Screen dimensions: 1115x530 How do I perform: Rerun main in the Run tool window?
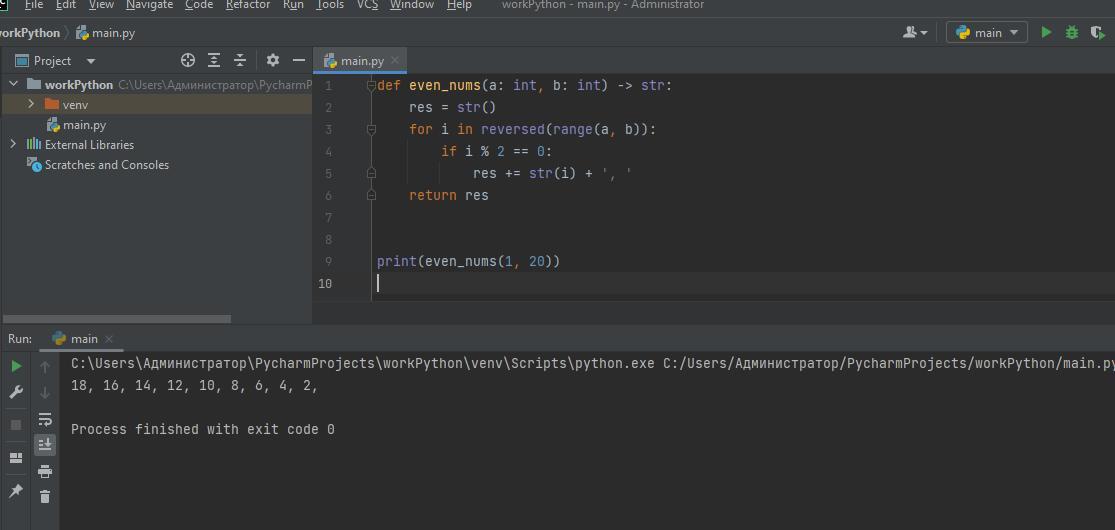16,367
